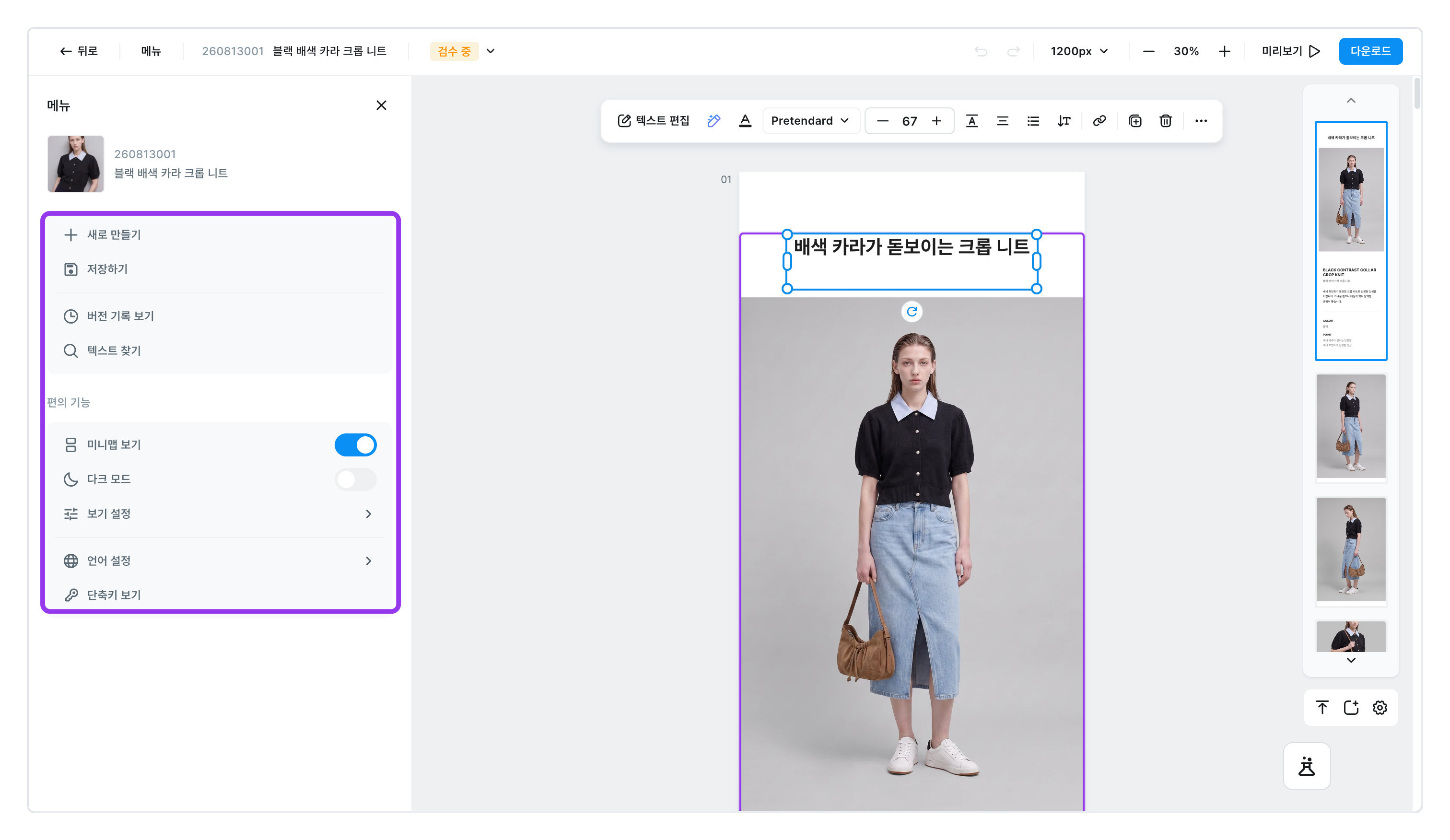Screen dimensions: 1450x840
Task: Open the floating assistant figure button
Action: [1307, 766]
